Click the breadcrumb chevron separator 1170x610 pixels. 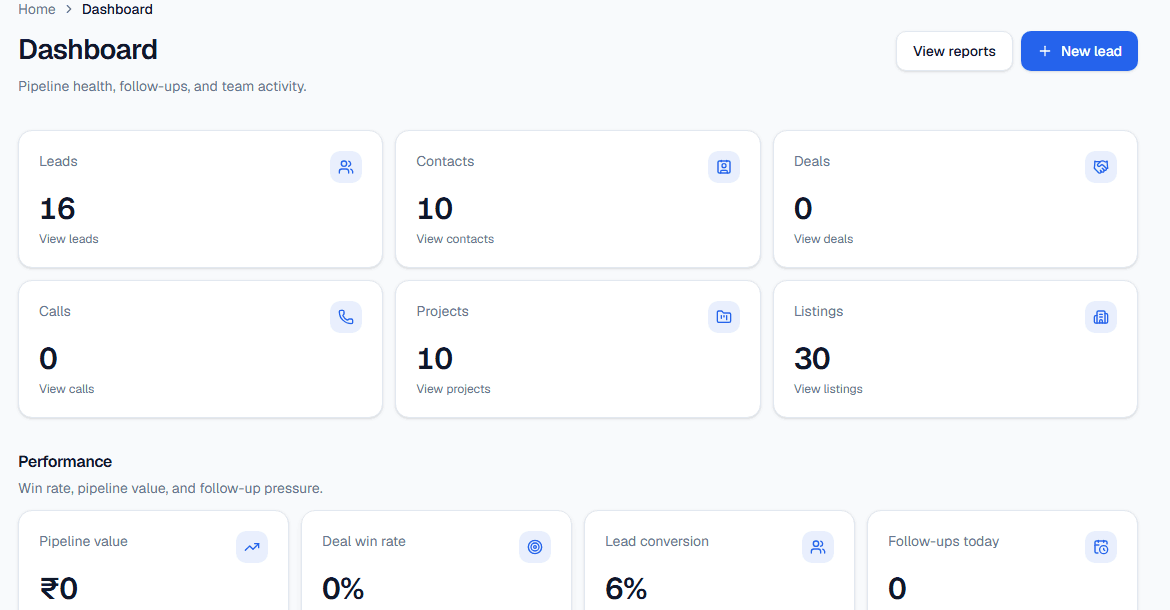tap(69, 10)
